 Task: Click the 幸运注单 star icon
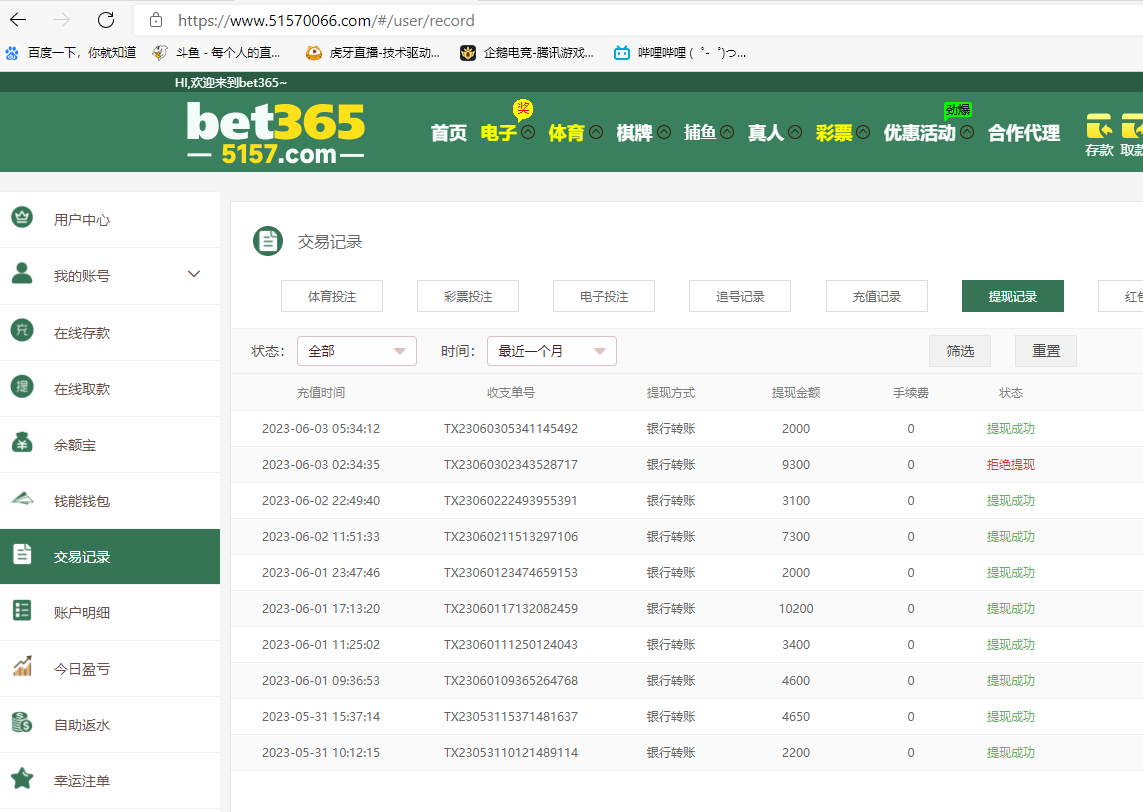click(x=22, y=779)
